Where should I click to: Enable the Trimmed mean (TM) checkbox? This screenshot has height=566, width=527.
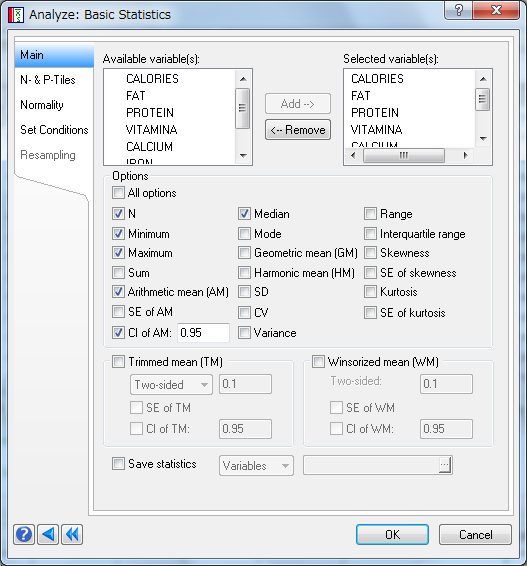pyautogui.click(x=118, y=361)
